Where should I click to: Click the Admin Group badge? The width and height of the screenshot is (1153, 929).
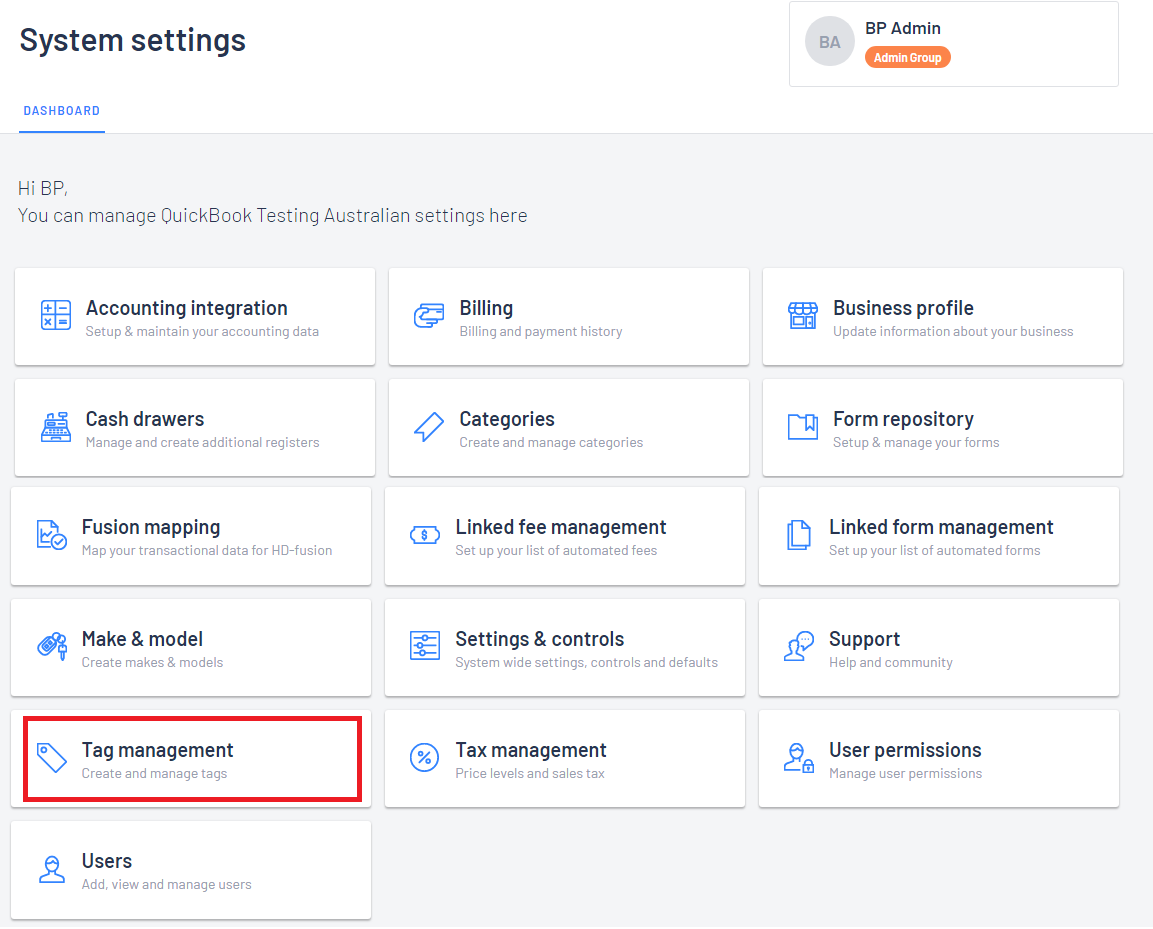click(x=907, y=57)
